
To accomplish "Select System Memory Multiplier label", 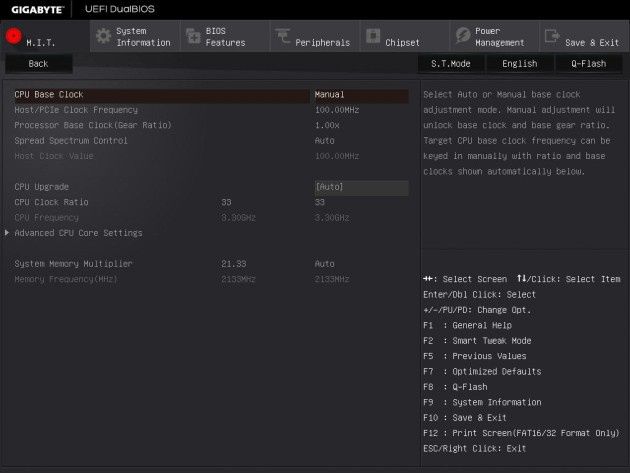I will [73, 264].
